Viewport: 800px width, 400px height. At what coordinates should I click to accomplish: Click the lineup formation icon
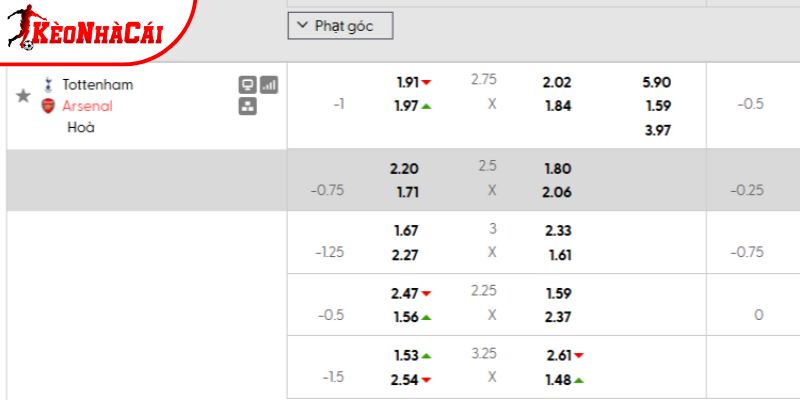pos(247,106)
